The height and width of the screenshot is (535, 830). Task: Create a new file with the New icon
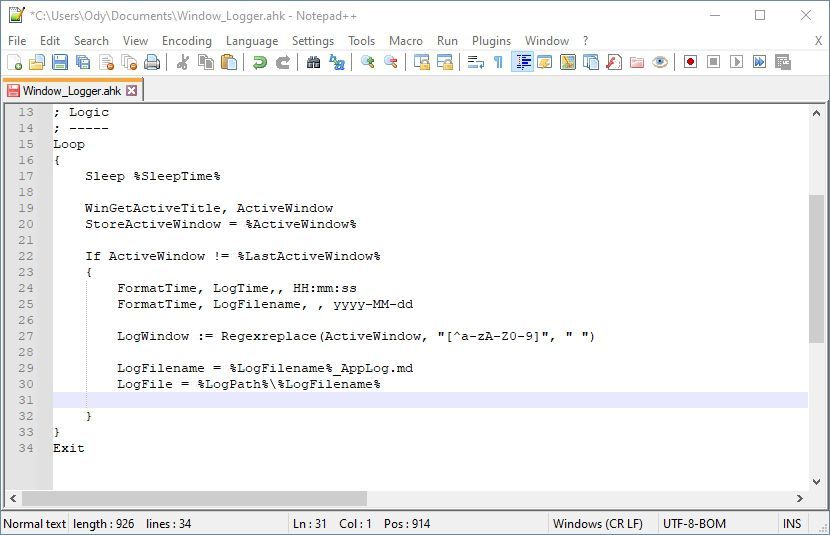(14, 62)
